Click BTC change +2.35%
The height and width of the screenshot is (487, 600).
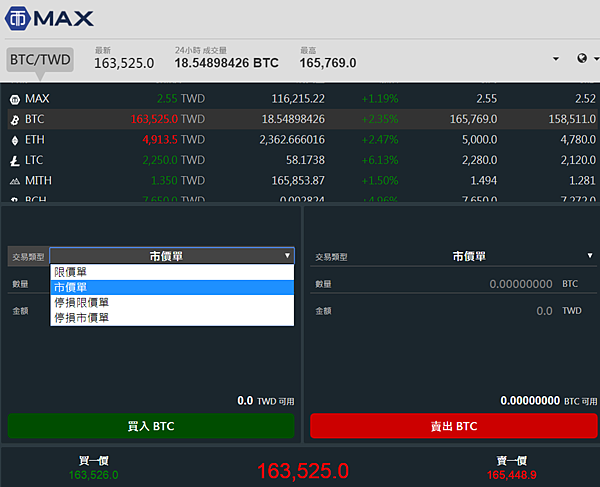click(x=380, y=119)
